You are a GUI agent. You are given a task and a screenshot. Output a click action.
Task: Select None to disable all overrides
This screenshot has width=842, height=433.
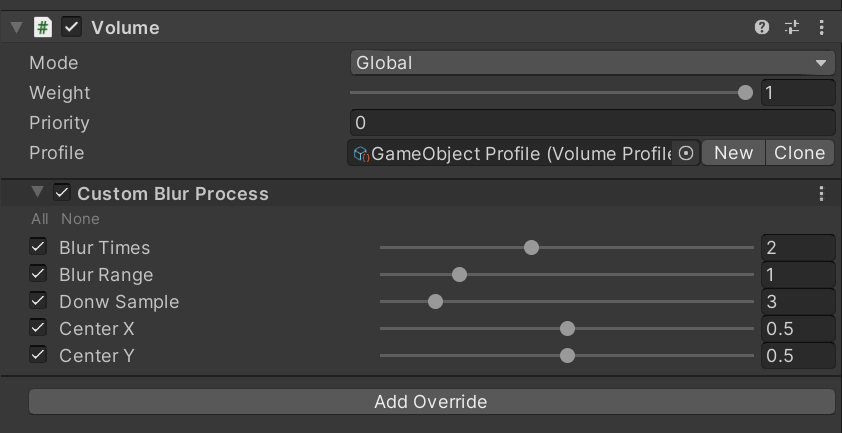click(80, 219)
